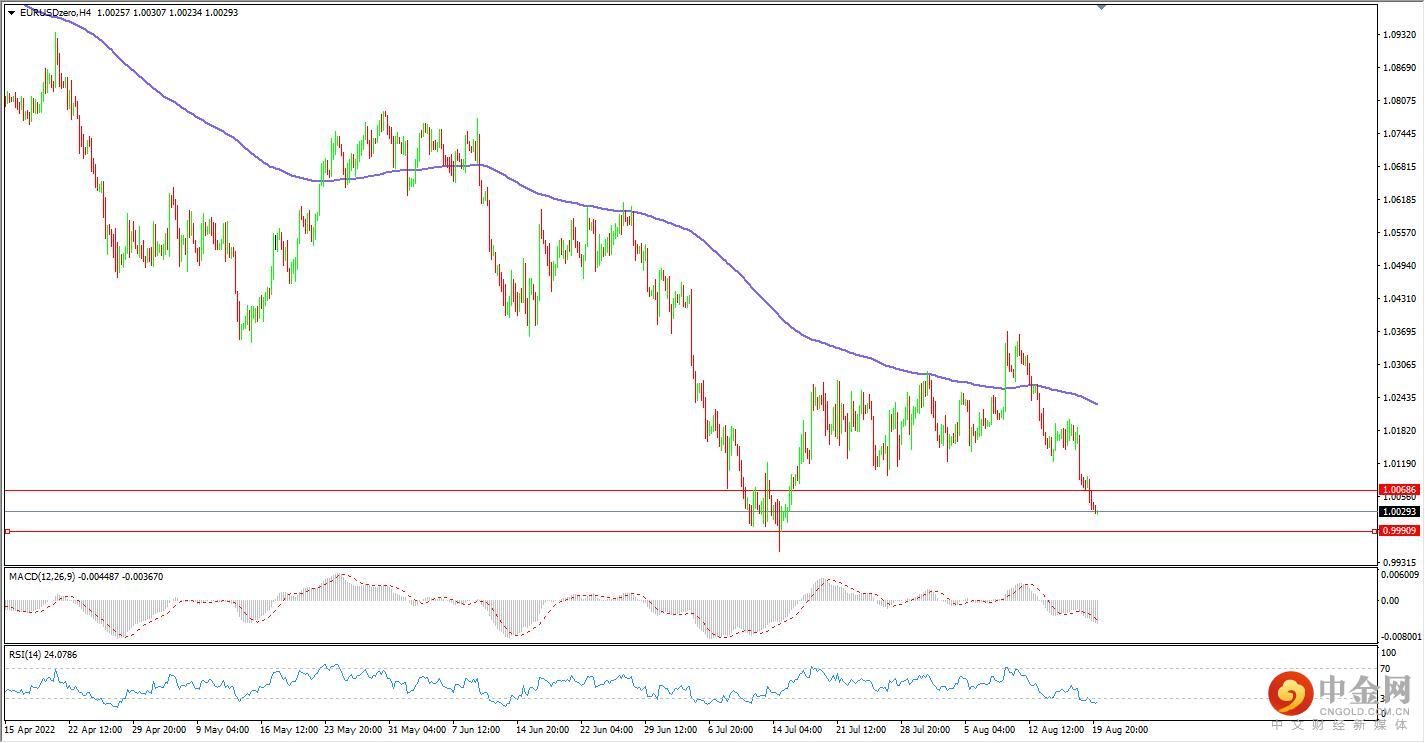Click the 31 May 04:00 time label
This screenshot has width=1425, height=743.
pos(417,730)
